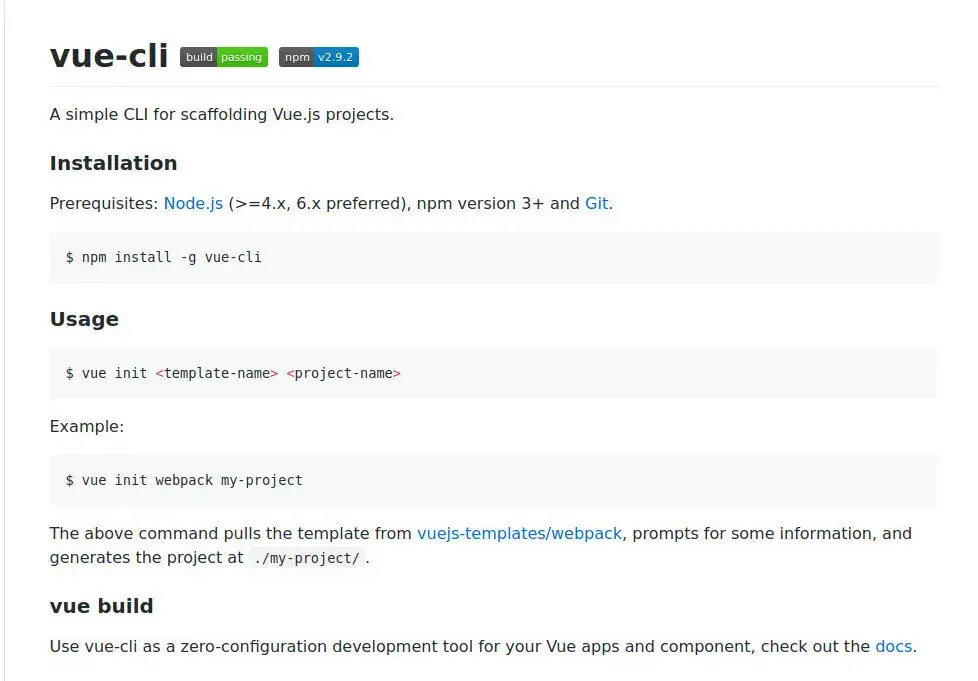The height and width of the screenshot is (681, 978).
Task: Click the simple CLI description sentence
Action: tap(221, 114)
